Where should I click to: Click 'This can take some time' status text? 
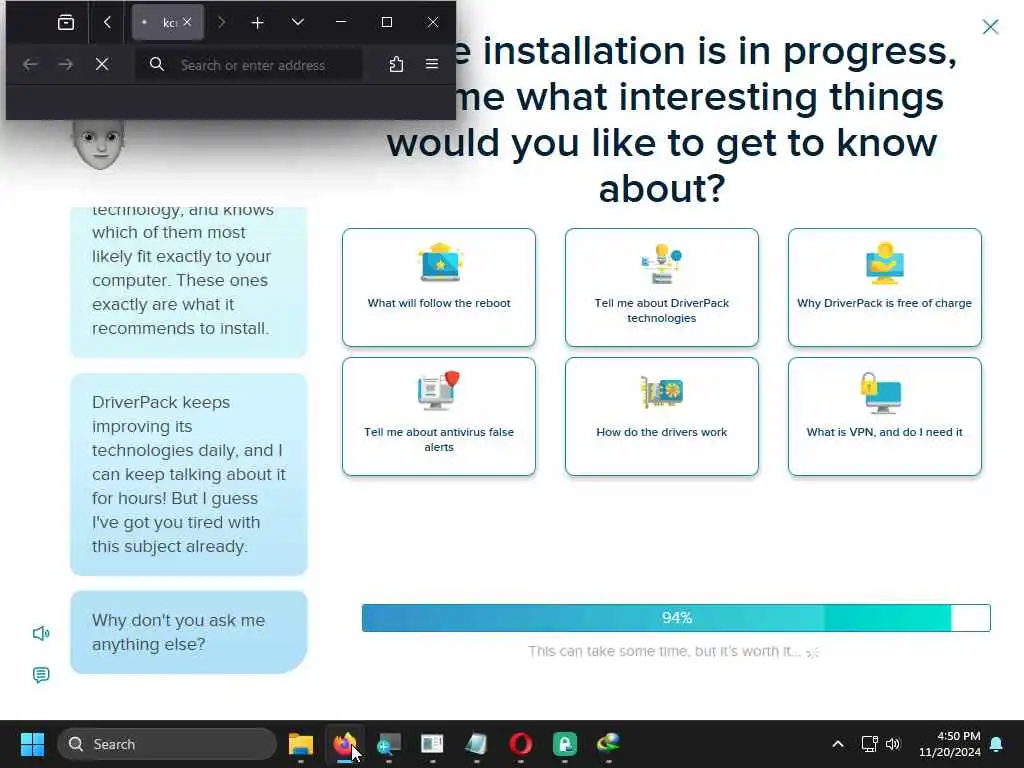click(x=664, y=651)
